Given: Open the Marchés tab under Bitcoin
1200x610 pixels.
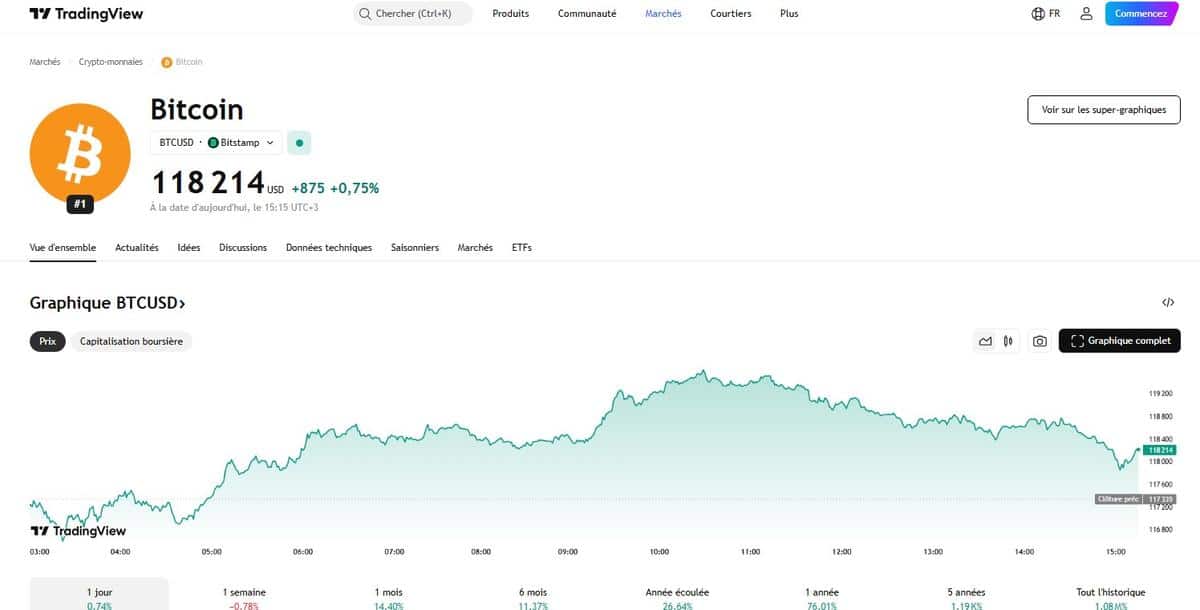Looking at the screenshot, I should (x=475, y=248).
